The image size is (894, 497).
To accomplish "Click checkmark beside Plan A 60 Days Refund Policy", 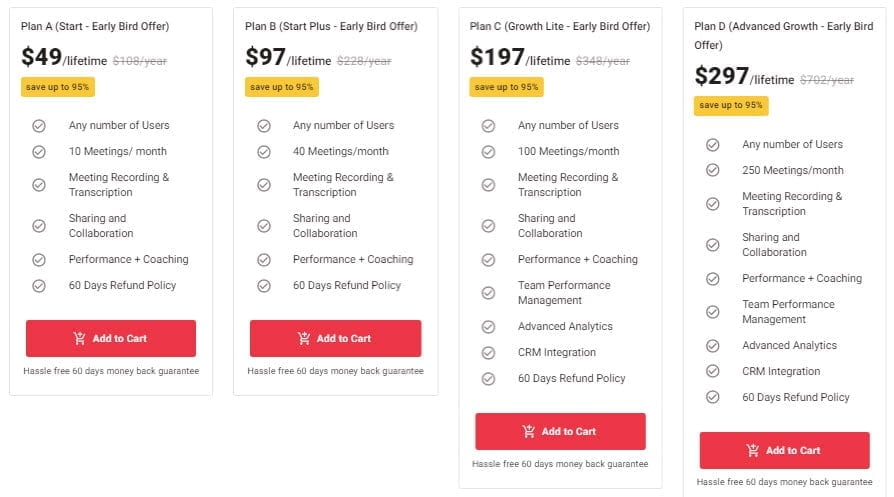I will click(x=39, y=286).
